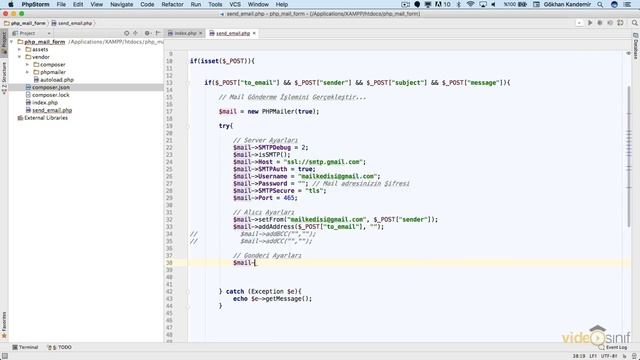Open the Navigate menu
This screenshot has width=640, height=360.
coord(122,4)
